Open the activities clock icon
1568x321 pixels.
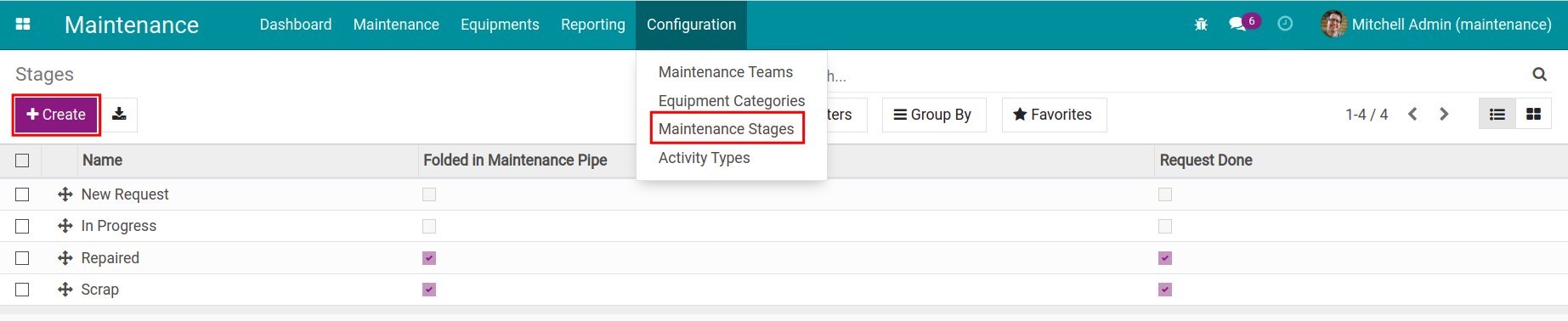pyautogui.click(x=1285, y=24)
